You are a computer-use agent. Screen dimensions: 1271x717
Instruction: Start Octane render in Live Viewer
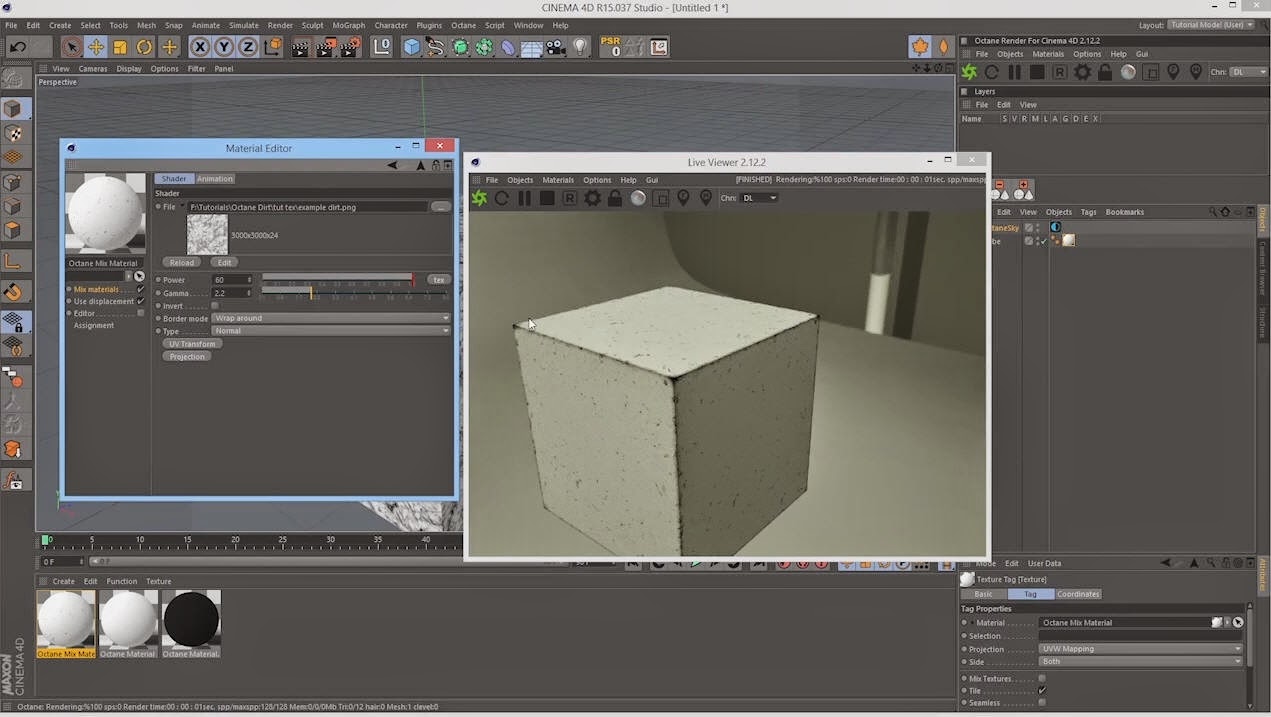click(x=479, y=198)
